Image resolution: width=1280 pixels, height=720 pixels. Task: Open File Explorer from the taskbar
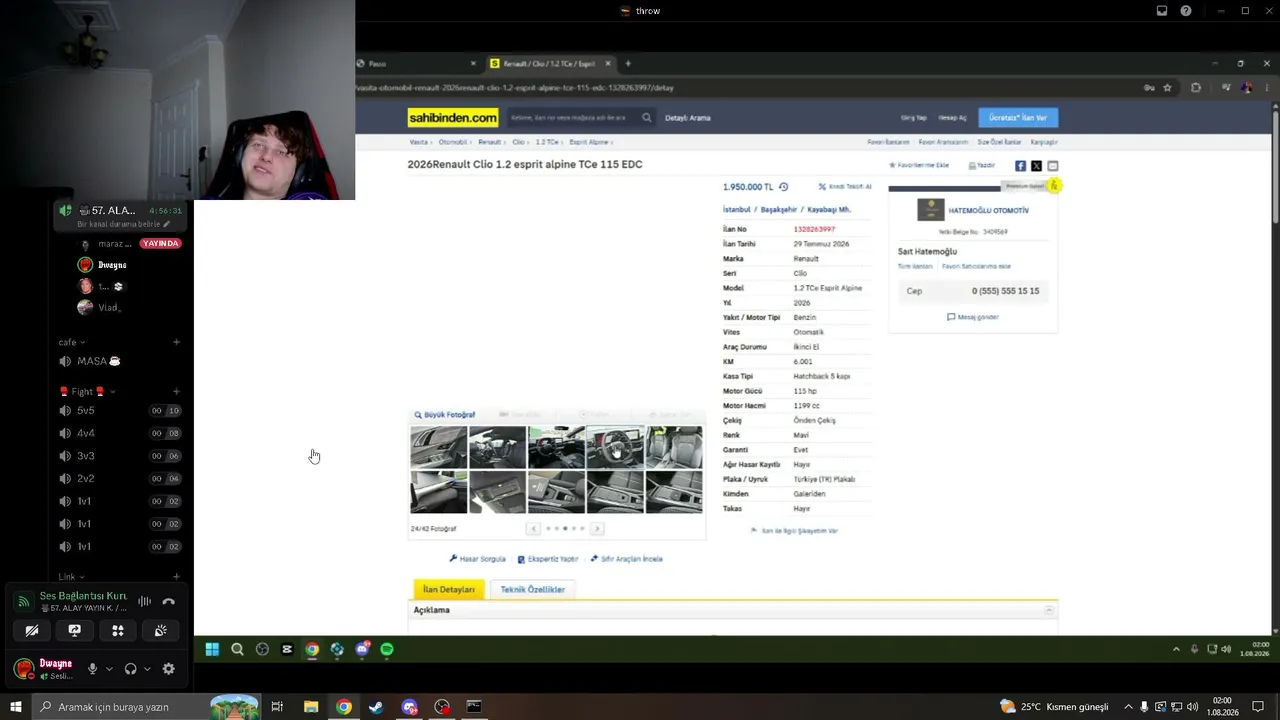(311, 707)
